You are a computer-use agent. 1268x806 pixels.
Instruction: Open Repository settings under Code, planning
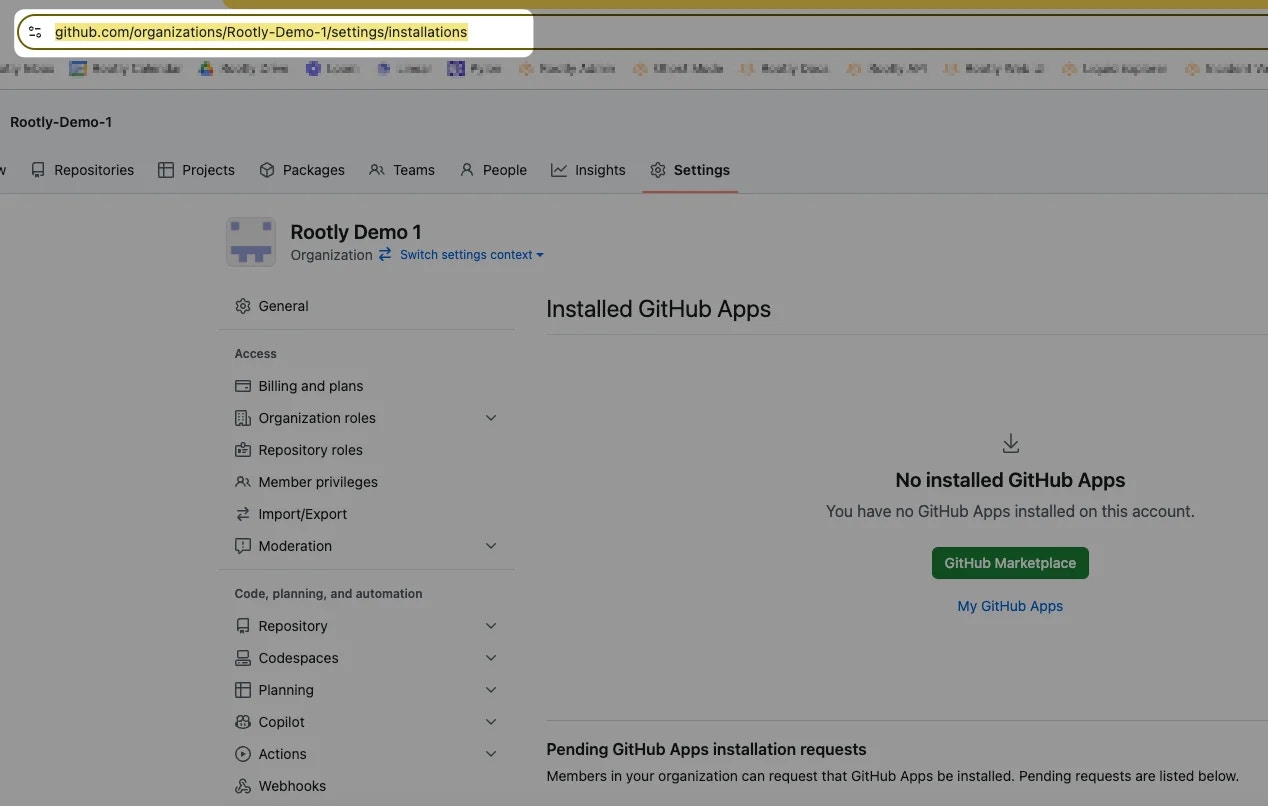366,626
